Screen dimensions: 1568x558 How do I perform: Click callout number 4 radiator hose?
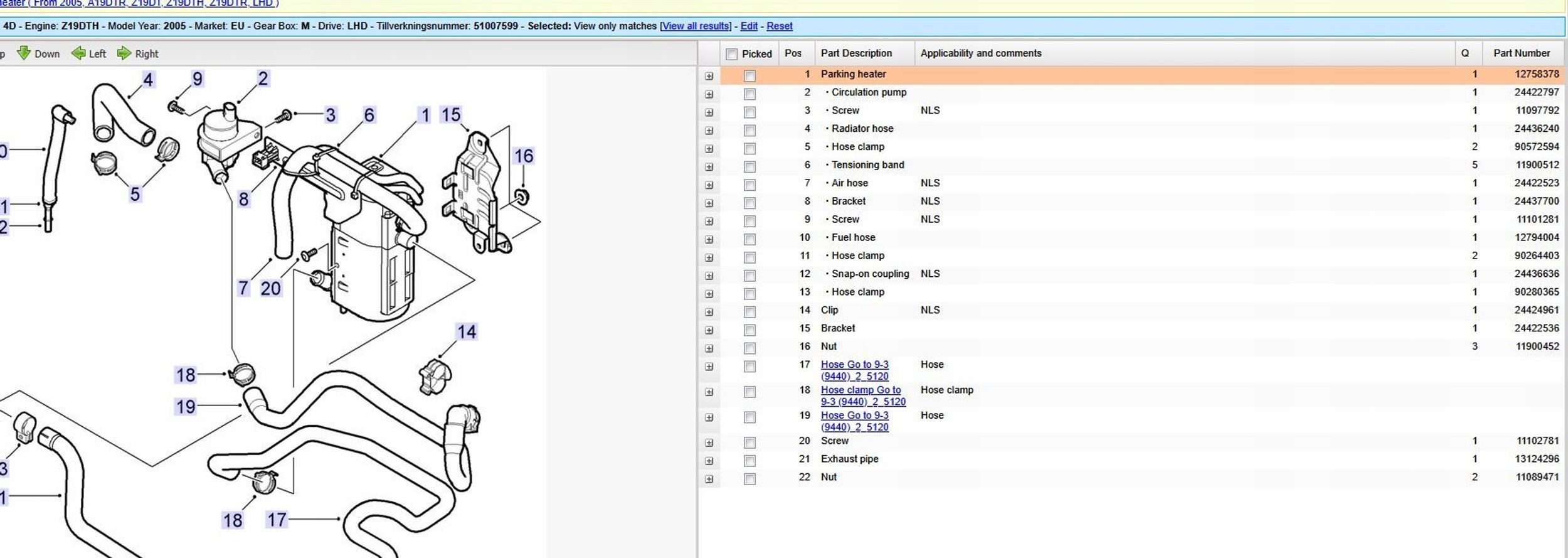click(148, 80)
